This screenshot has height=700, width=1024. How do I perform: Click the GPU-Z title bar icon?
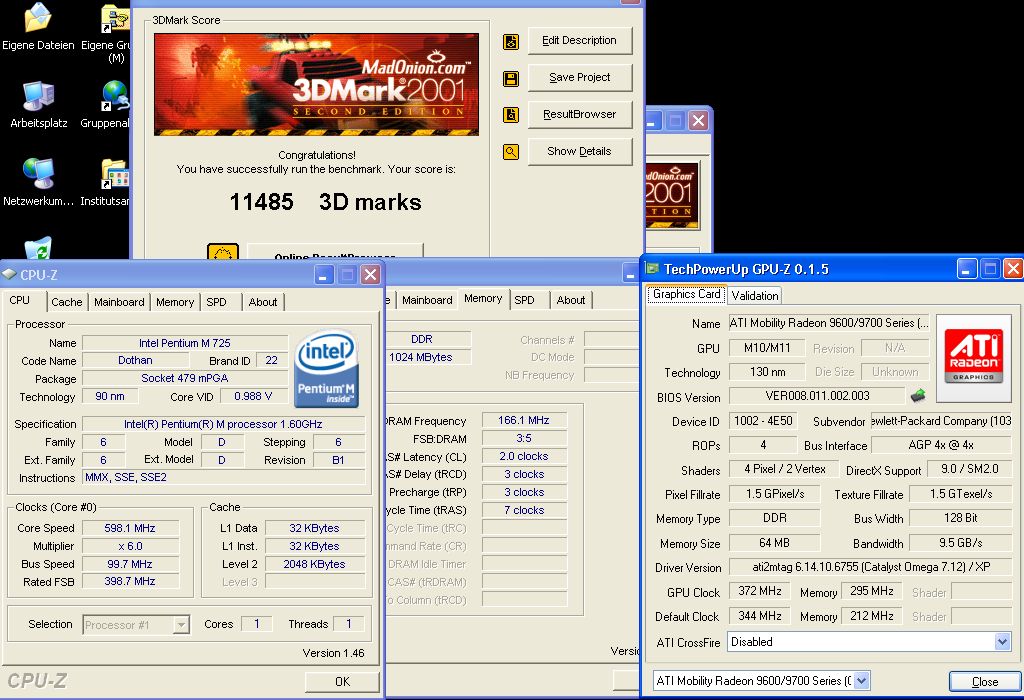652,268
